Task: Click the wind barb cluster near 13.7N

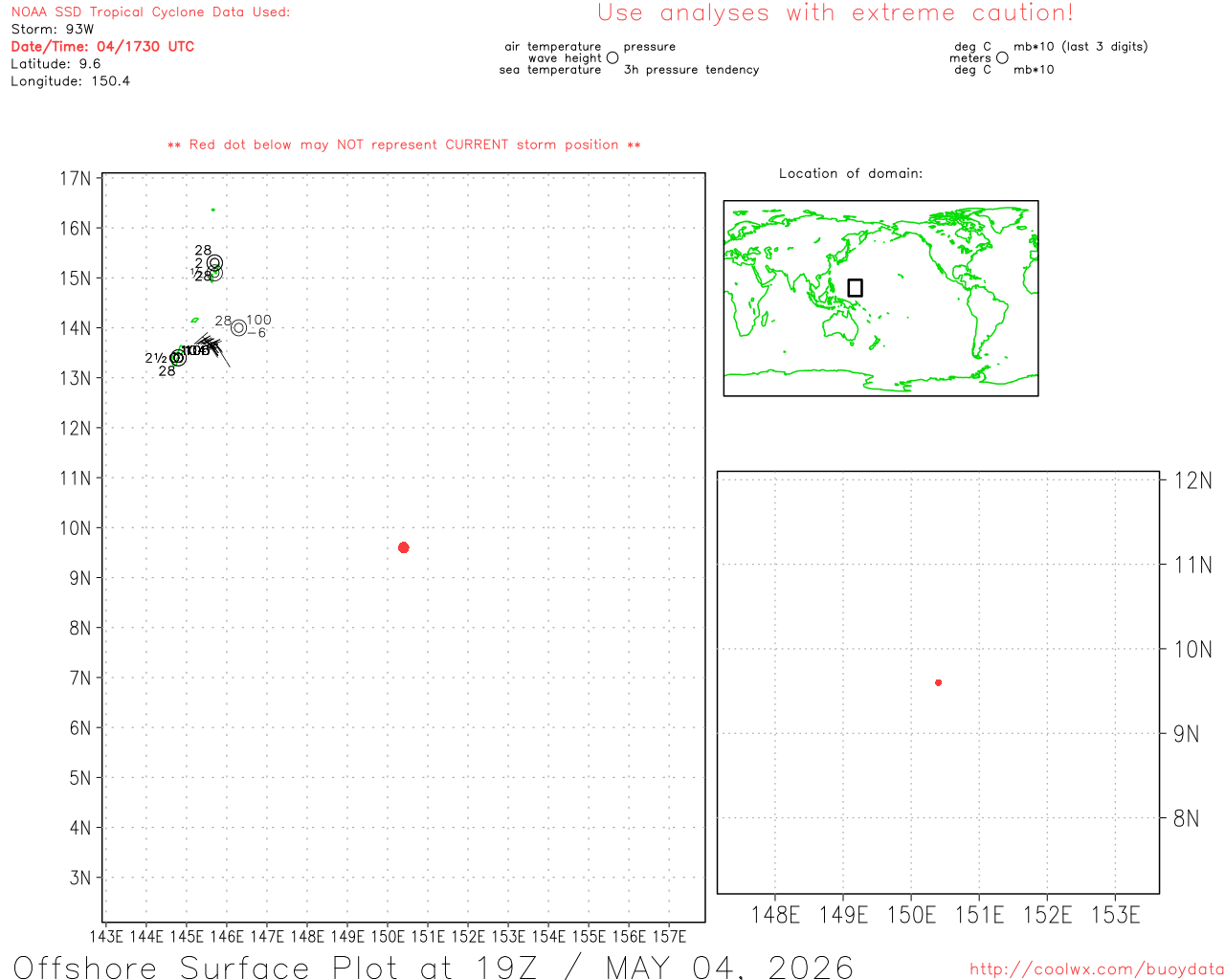Action: pos(211,348)
